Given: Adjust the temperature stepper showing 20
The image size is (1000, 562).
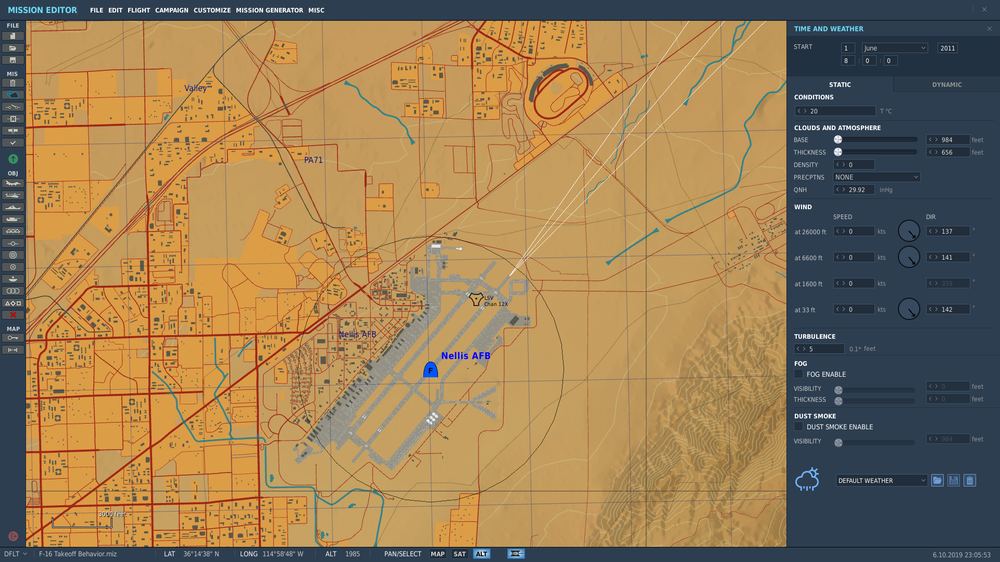Looking at the screenshot, I should [835, 111].
